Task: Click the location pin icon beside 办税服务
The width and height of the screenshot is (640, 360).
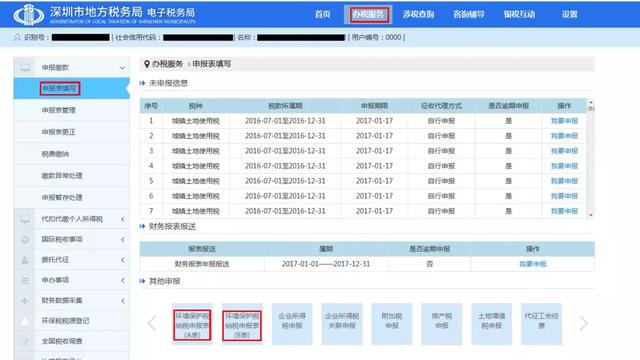Action: 147,64
